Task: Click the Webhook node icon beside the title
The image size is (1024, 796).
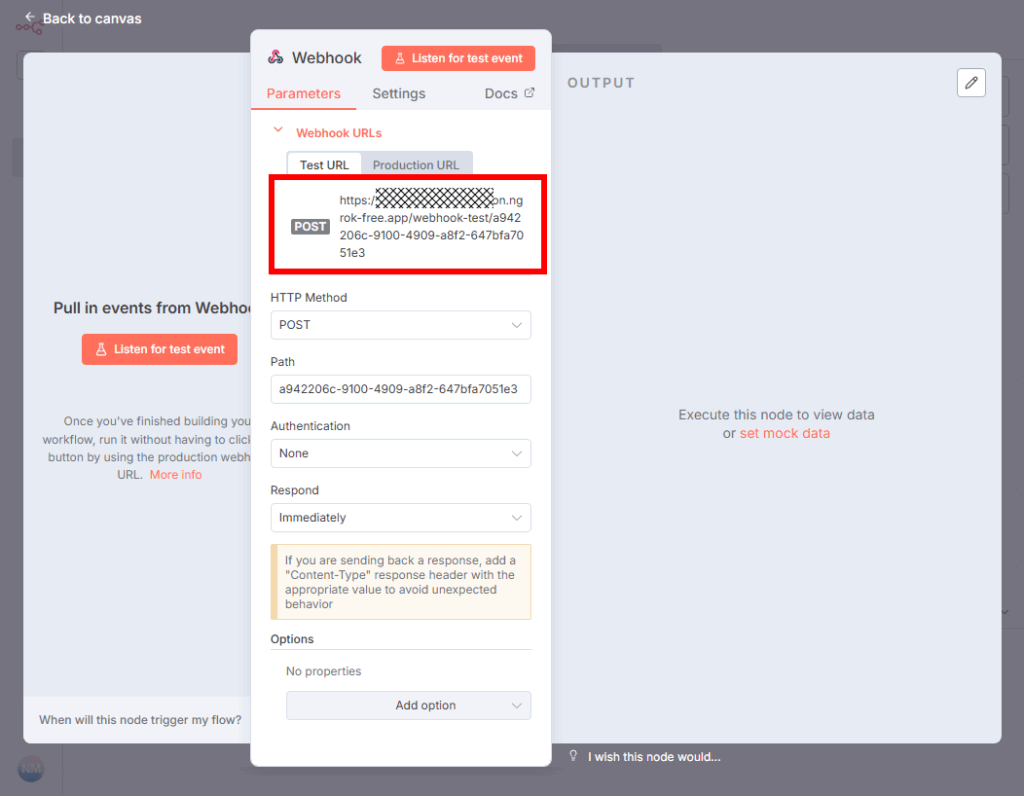Action: point(275,58)
